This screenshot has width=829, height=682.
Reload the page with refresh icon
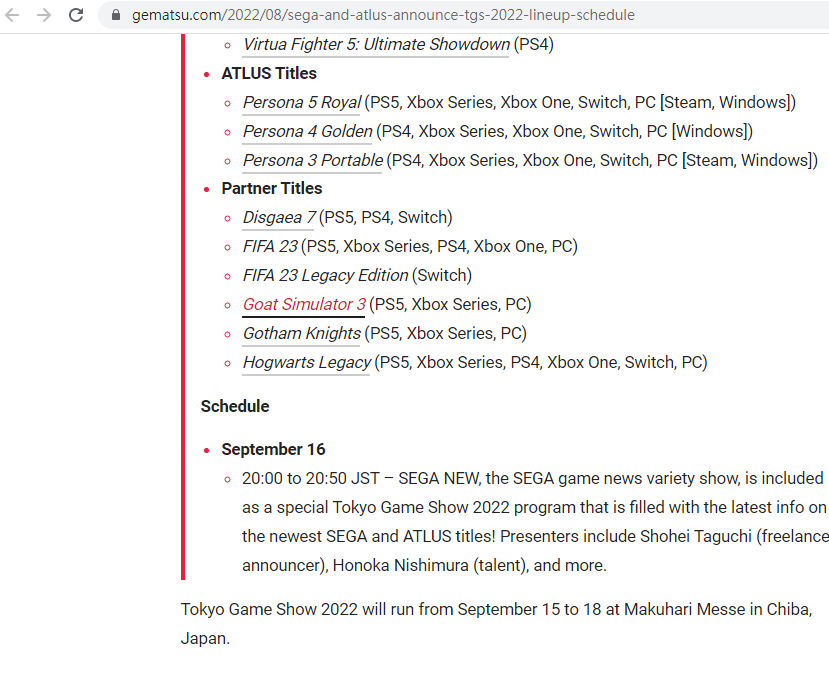pyautogui.click(x=76, y=15)
